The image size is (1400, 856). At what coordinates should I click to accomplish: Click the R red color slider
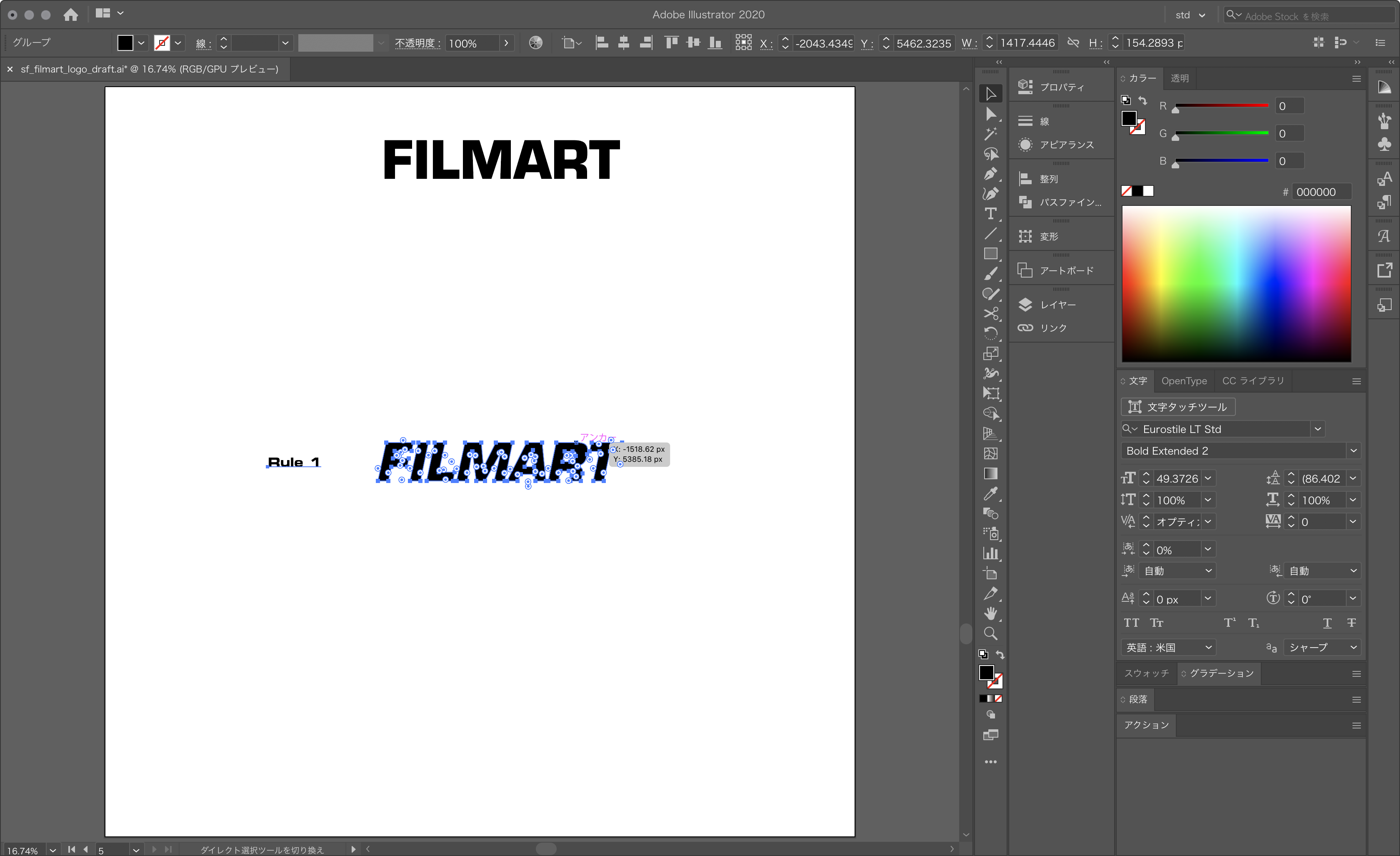tap(1222, 106)
